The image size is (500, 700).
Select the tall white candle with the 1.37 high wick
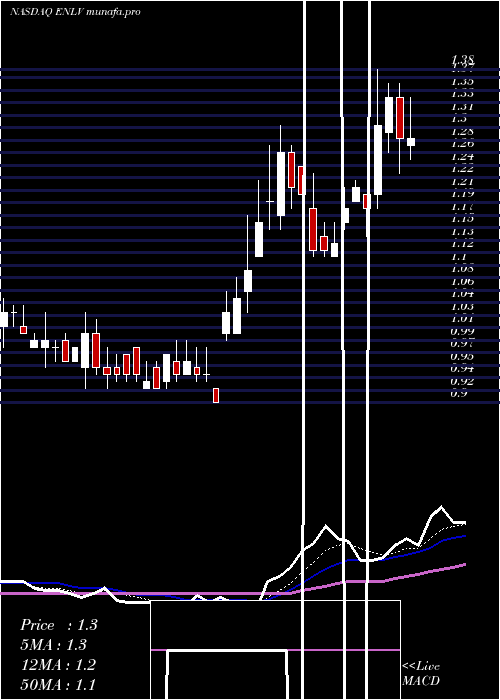pyautogui.click(x=378, y=160)
